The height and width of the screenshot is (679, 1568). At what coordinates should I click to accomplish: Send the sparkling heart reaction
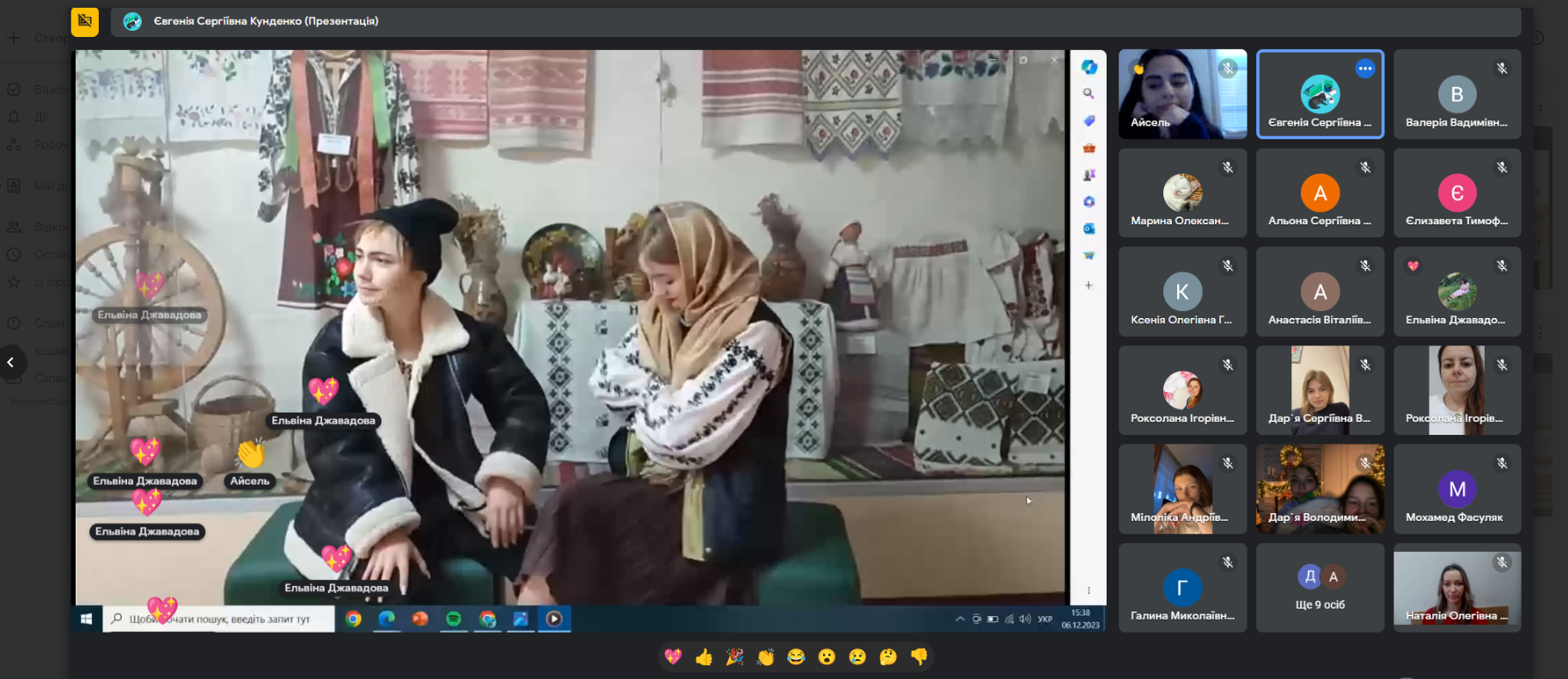coord(674,657)
